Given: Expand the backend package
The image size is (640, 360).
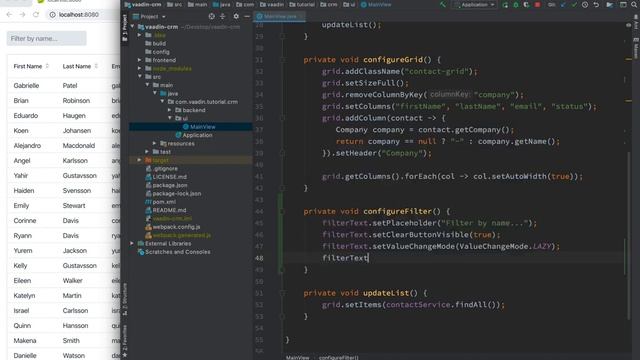Looking at the screenshot, I should (x=170, y=110).
